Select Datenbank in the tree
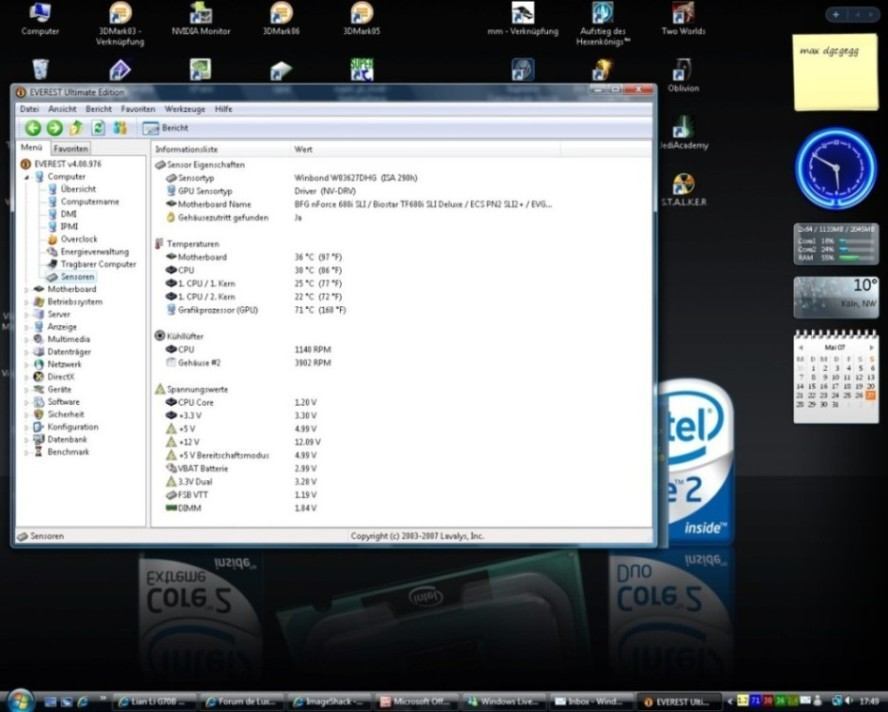This screenshot has width=888, height=712. pyautogui.click(x=67, y=439)
